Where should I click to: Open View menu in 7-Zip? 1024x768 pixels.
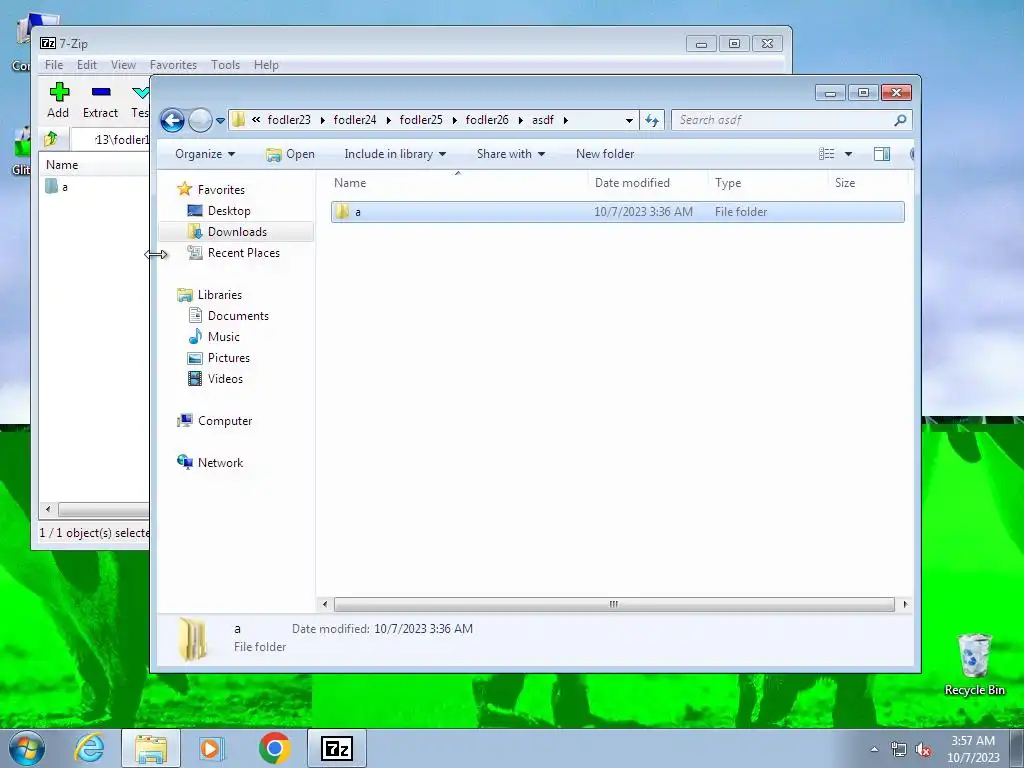point(123,65)
